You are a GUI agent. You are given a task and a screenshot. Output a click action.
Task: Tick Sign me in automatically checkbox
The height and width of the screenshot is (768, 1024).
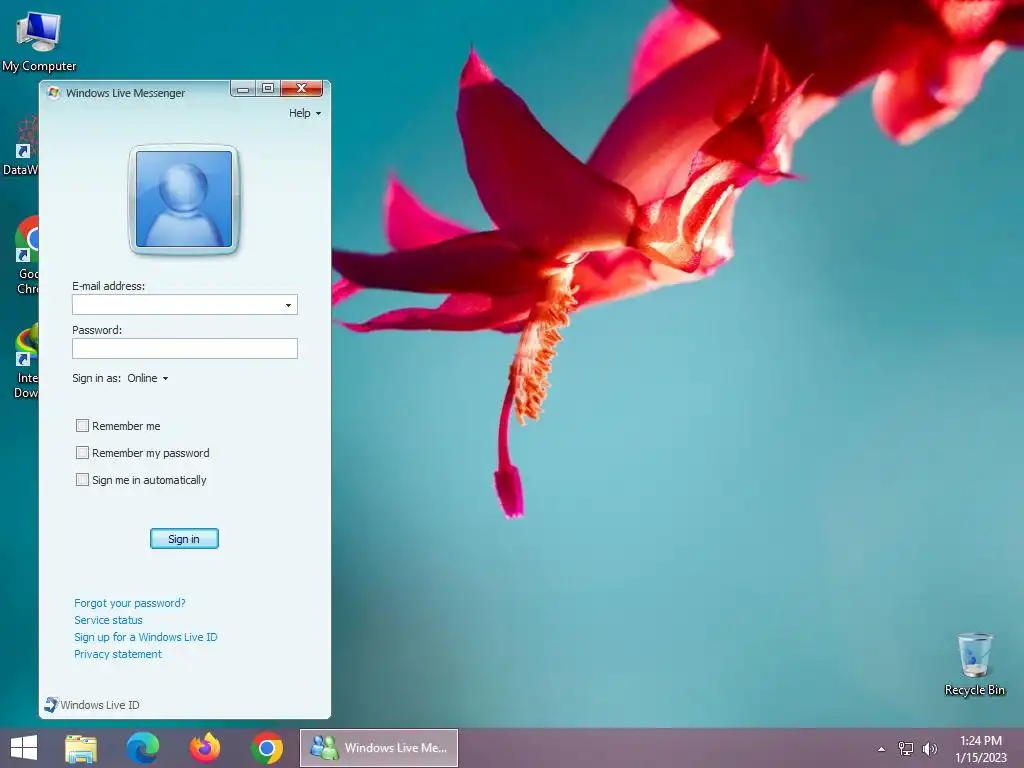pyautogui.click(x=82, y=480)
